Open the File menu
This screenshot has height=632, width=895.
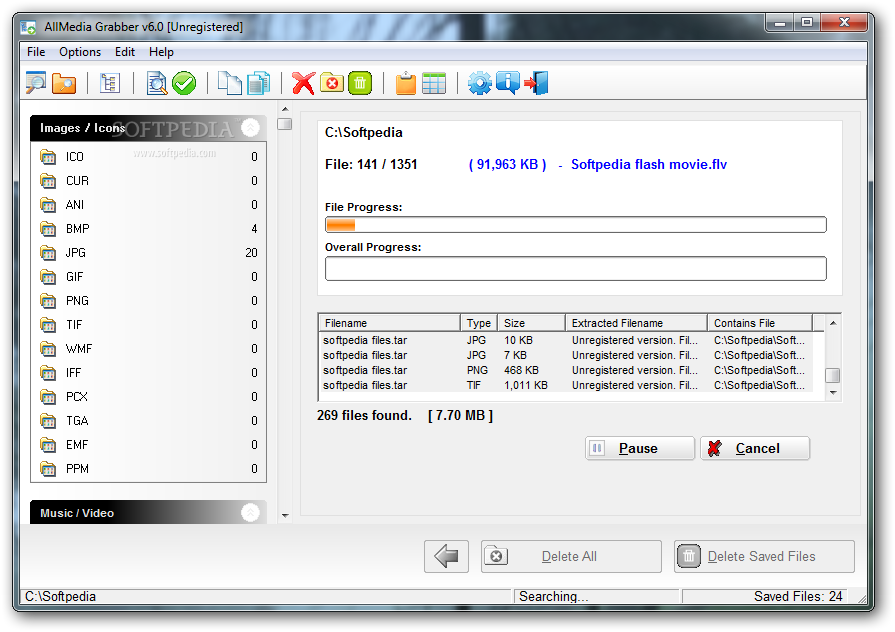pos(36,52)
